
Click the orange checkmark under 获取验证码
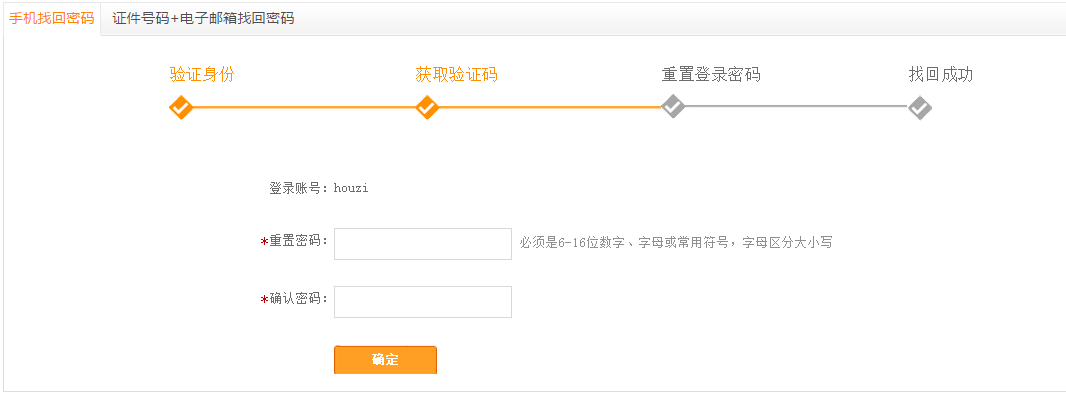[x=427, y=107]
